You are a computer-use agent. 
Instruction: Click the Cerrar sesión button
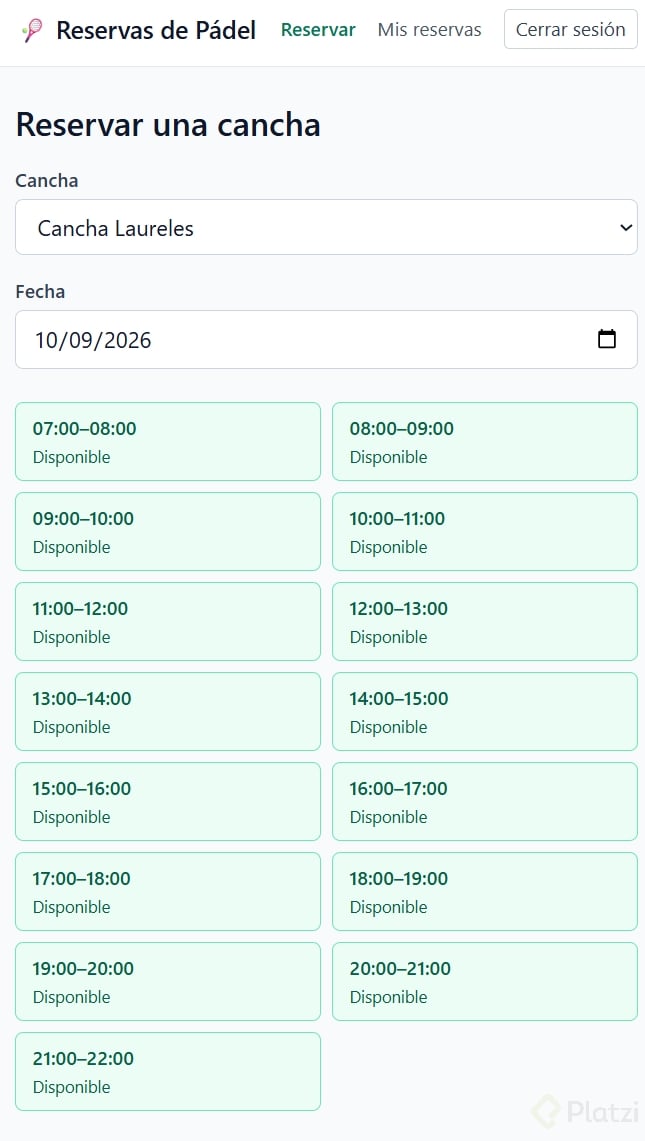(x=571, y=29)
